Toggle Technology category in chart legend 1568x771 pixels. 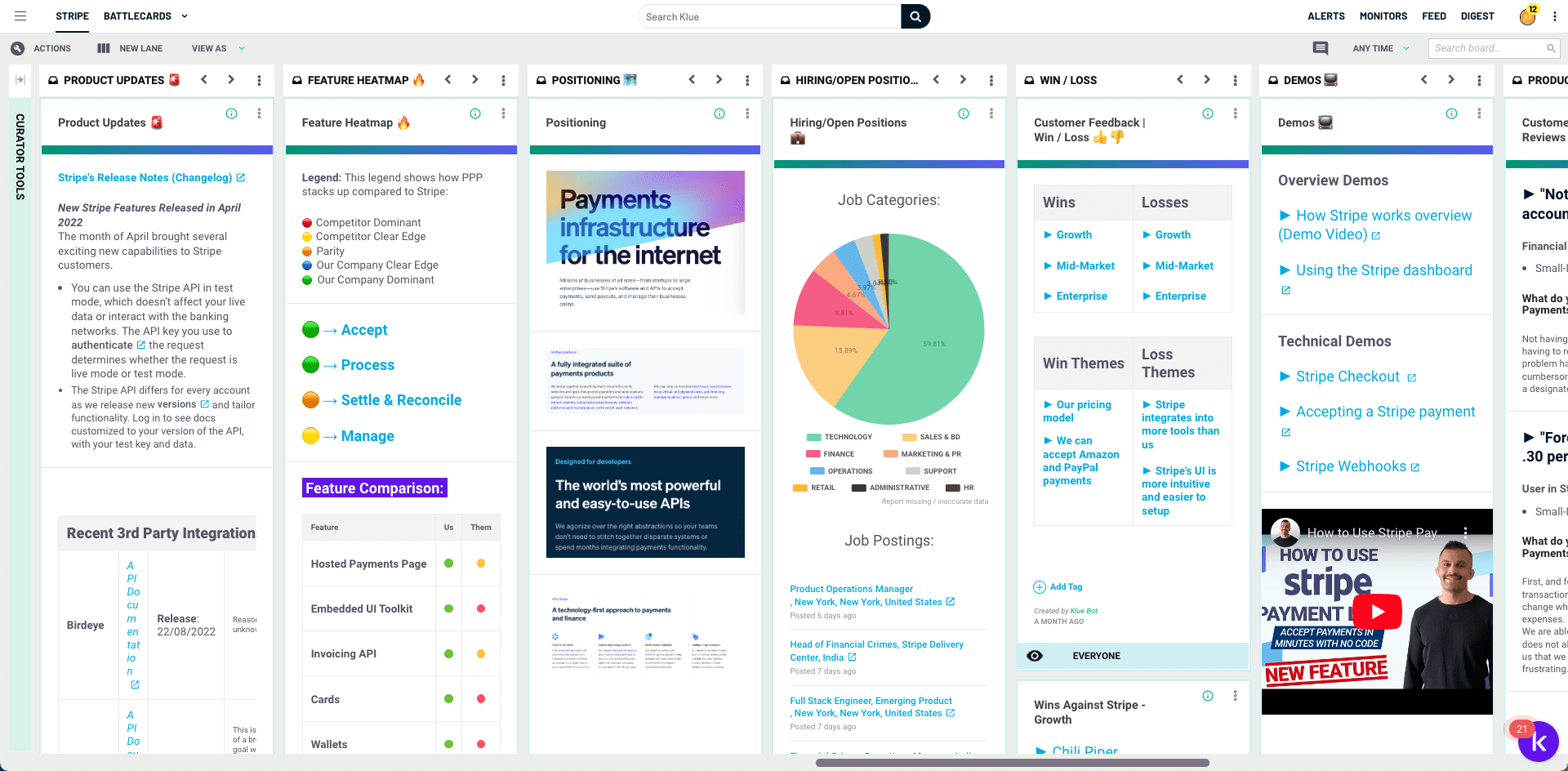[839, 437]
